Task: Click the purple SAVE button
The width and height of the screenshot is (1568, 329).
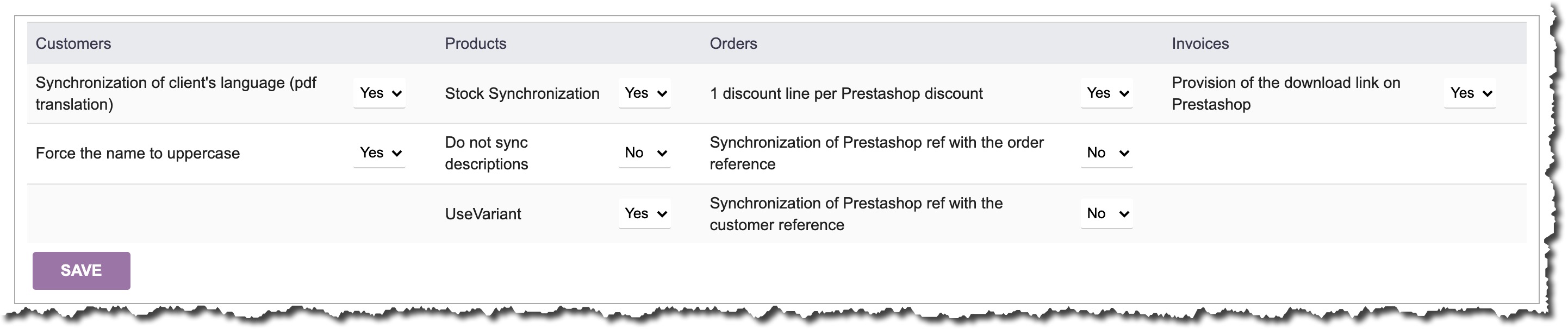Action: (x=81, y=270)
